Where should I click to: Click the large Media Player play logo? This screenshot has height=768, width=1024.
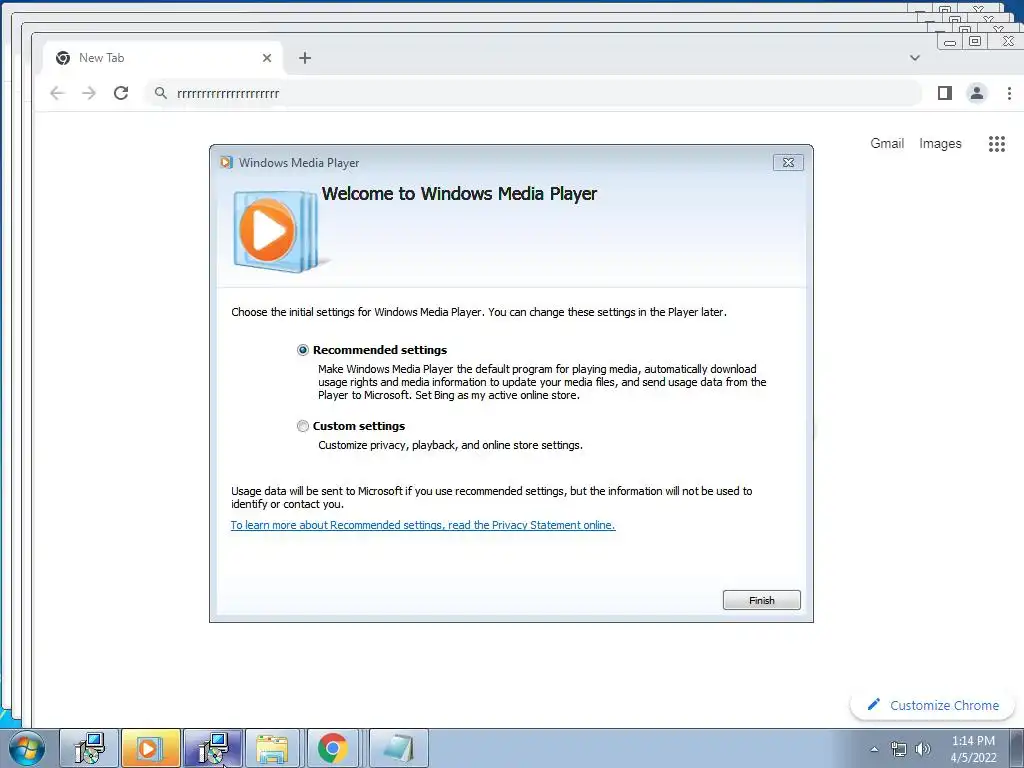pos(274,231)
